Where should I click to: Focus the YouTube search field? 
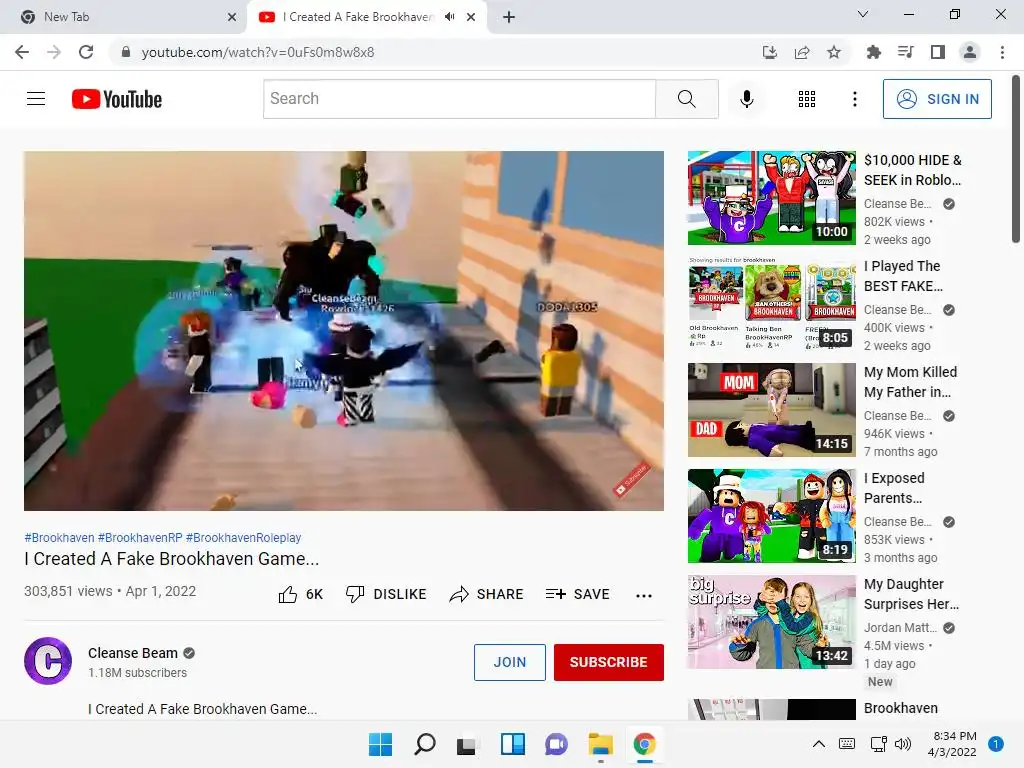point(459,99)
